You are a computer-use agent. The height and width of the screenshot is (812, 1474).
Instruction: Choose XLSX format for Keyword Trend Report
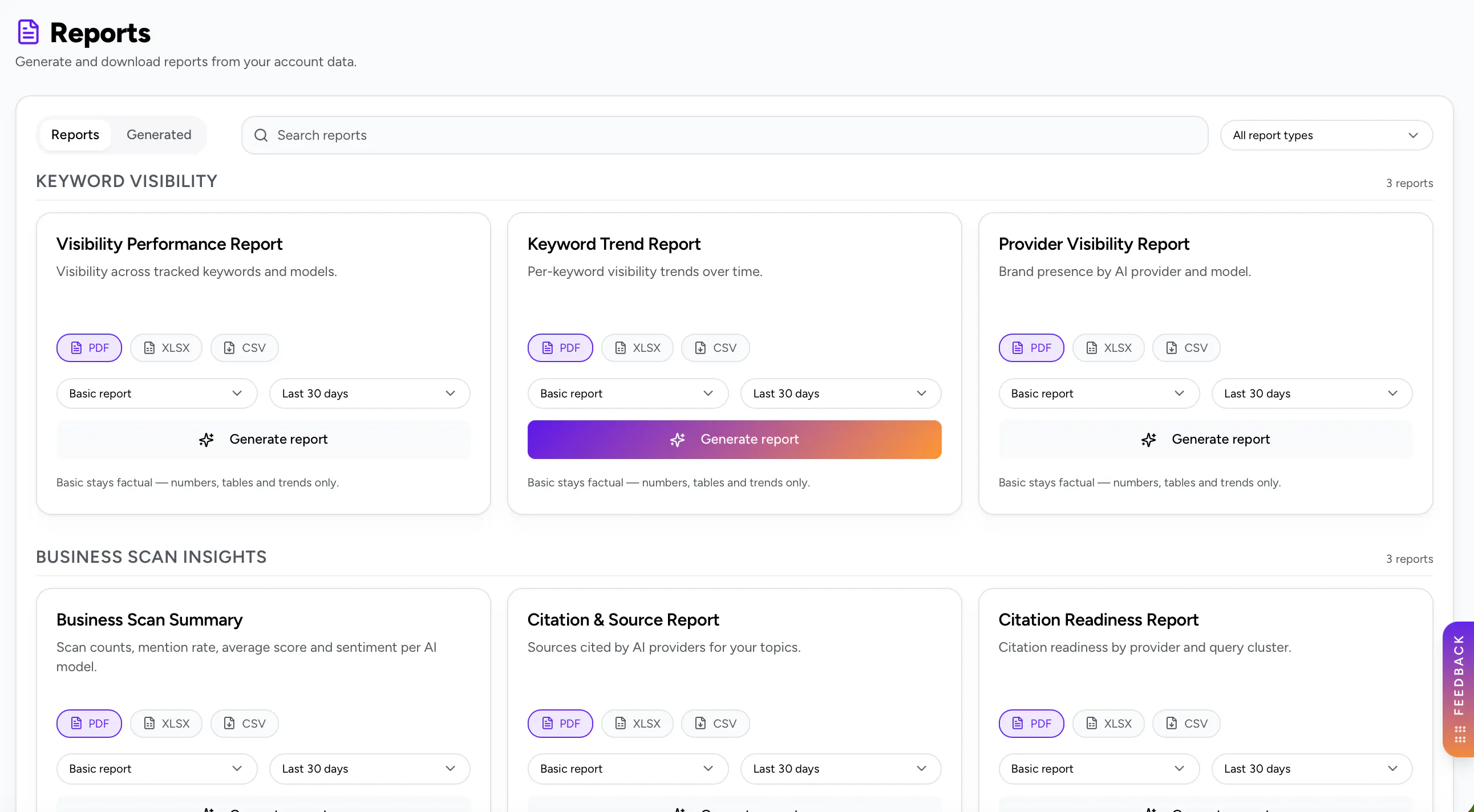pos(637,348)
